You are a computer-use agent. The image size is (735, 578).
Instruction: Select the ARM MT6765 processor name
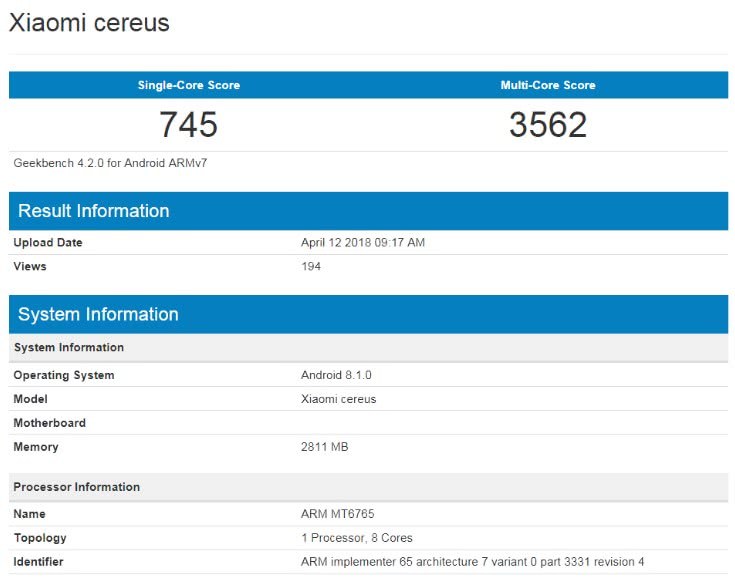click(x=337, y=514)
